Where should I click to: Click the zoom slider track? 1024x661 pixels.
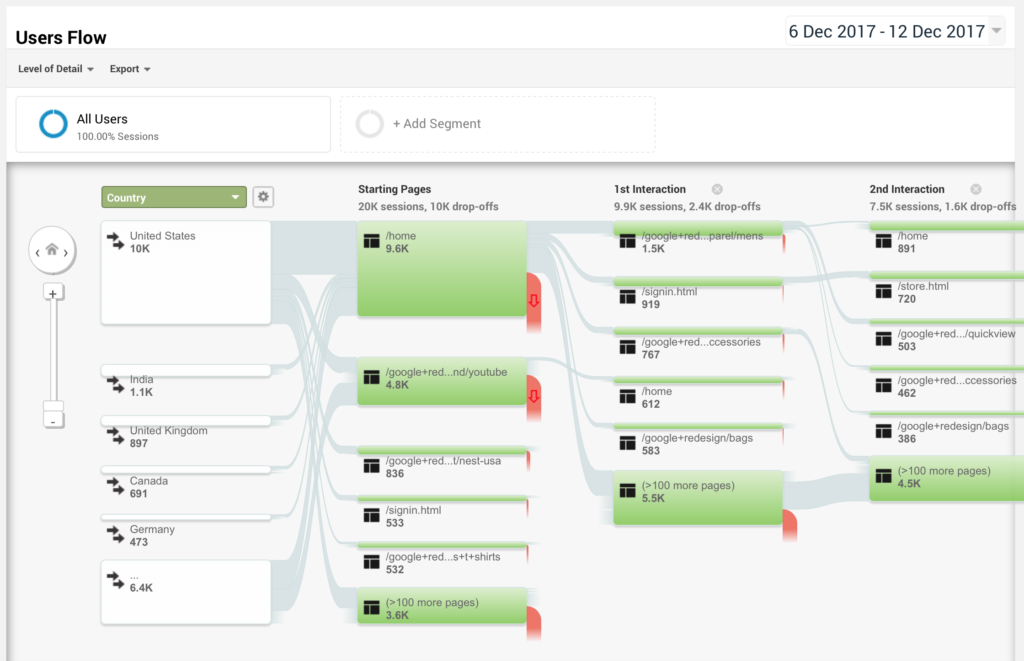(x=53, y=350)
